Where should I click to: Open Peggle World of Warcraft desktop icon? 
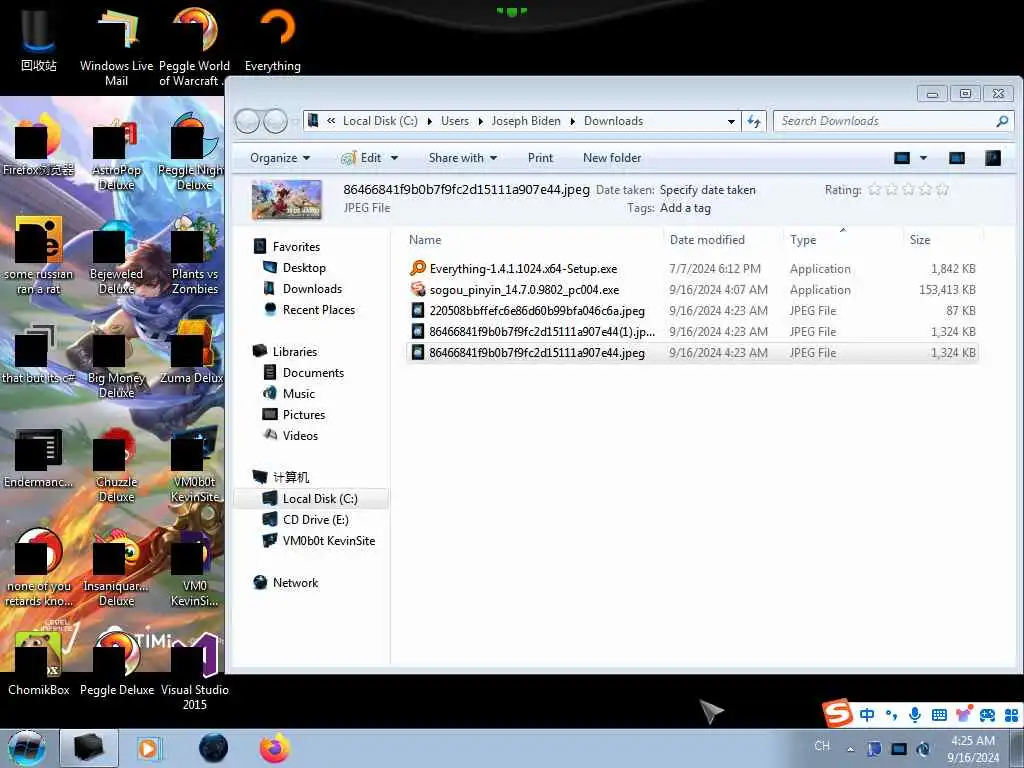pos(194,46)
